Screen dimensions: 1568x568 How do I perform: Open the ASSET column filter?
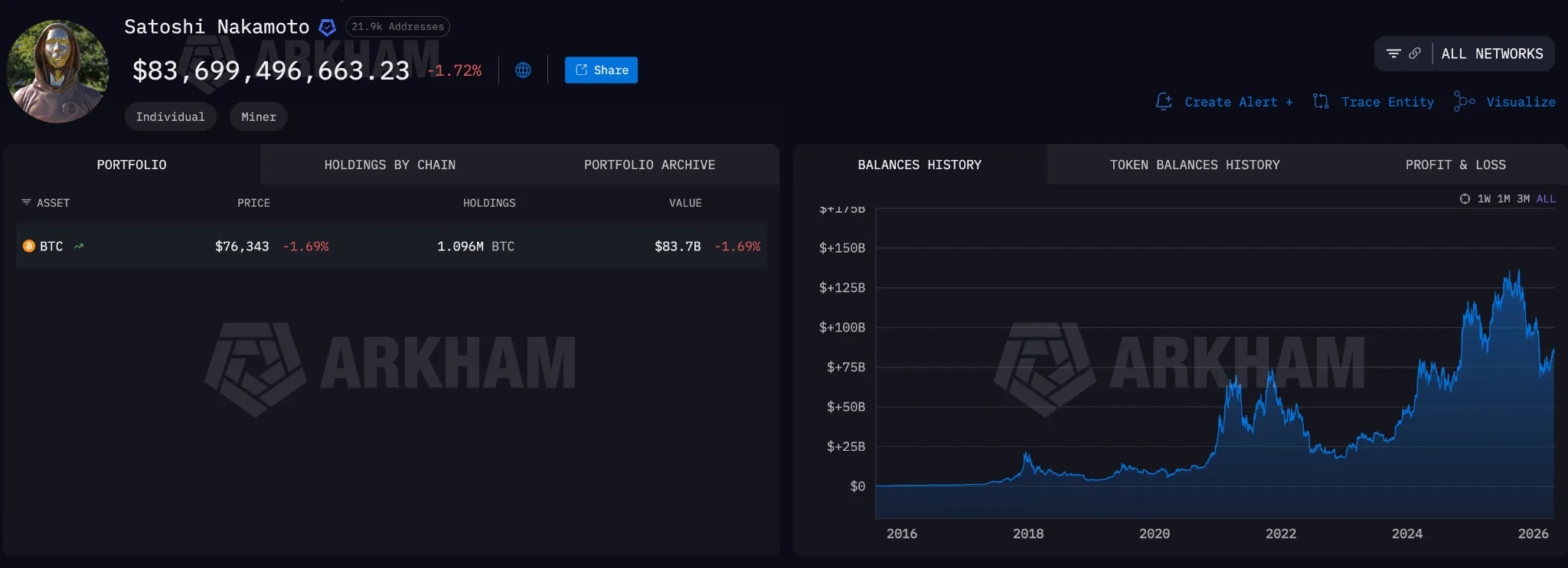[x=25, y=202]
